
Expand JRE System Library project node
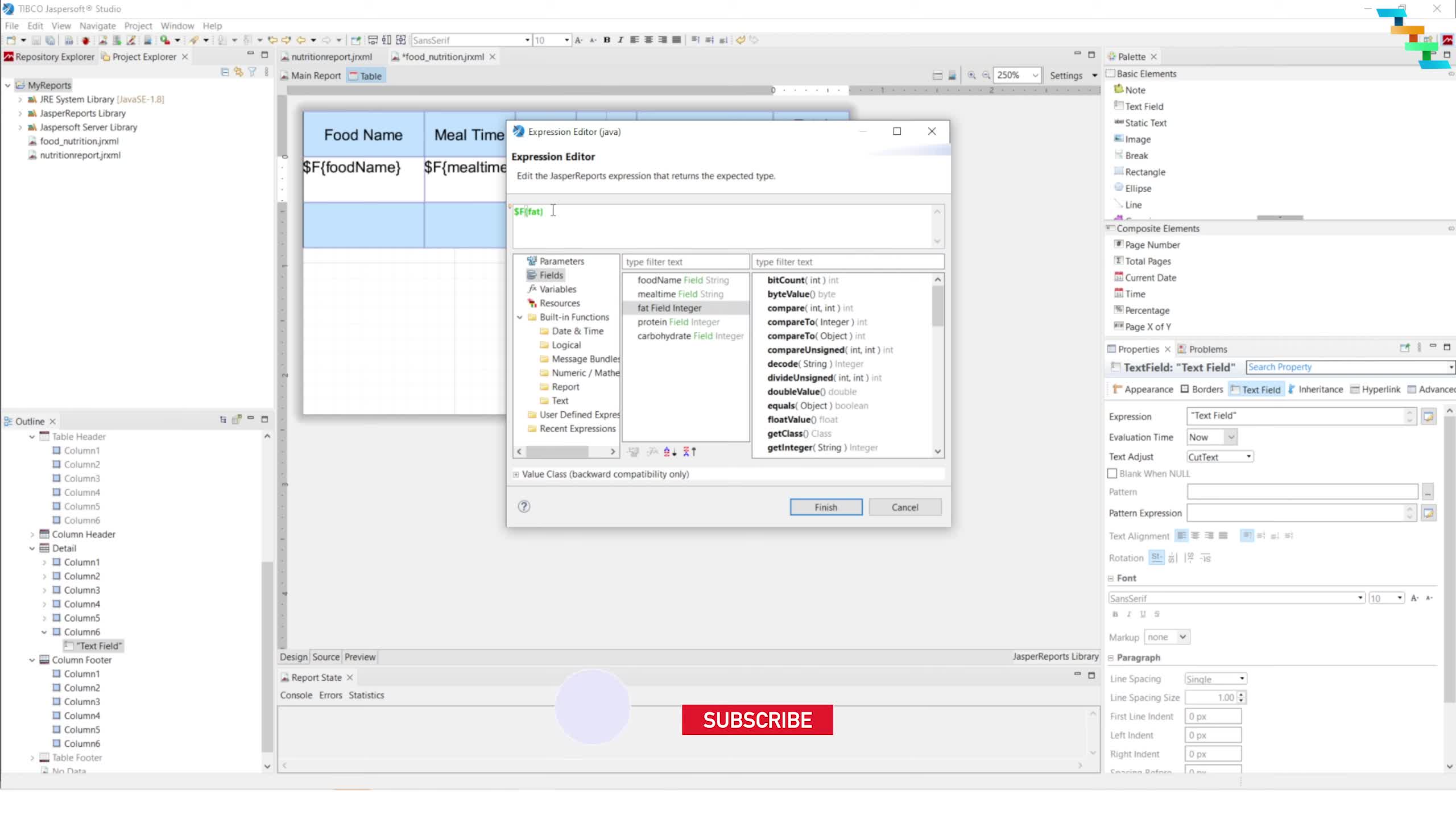click(20, 100)
